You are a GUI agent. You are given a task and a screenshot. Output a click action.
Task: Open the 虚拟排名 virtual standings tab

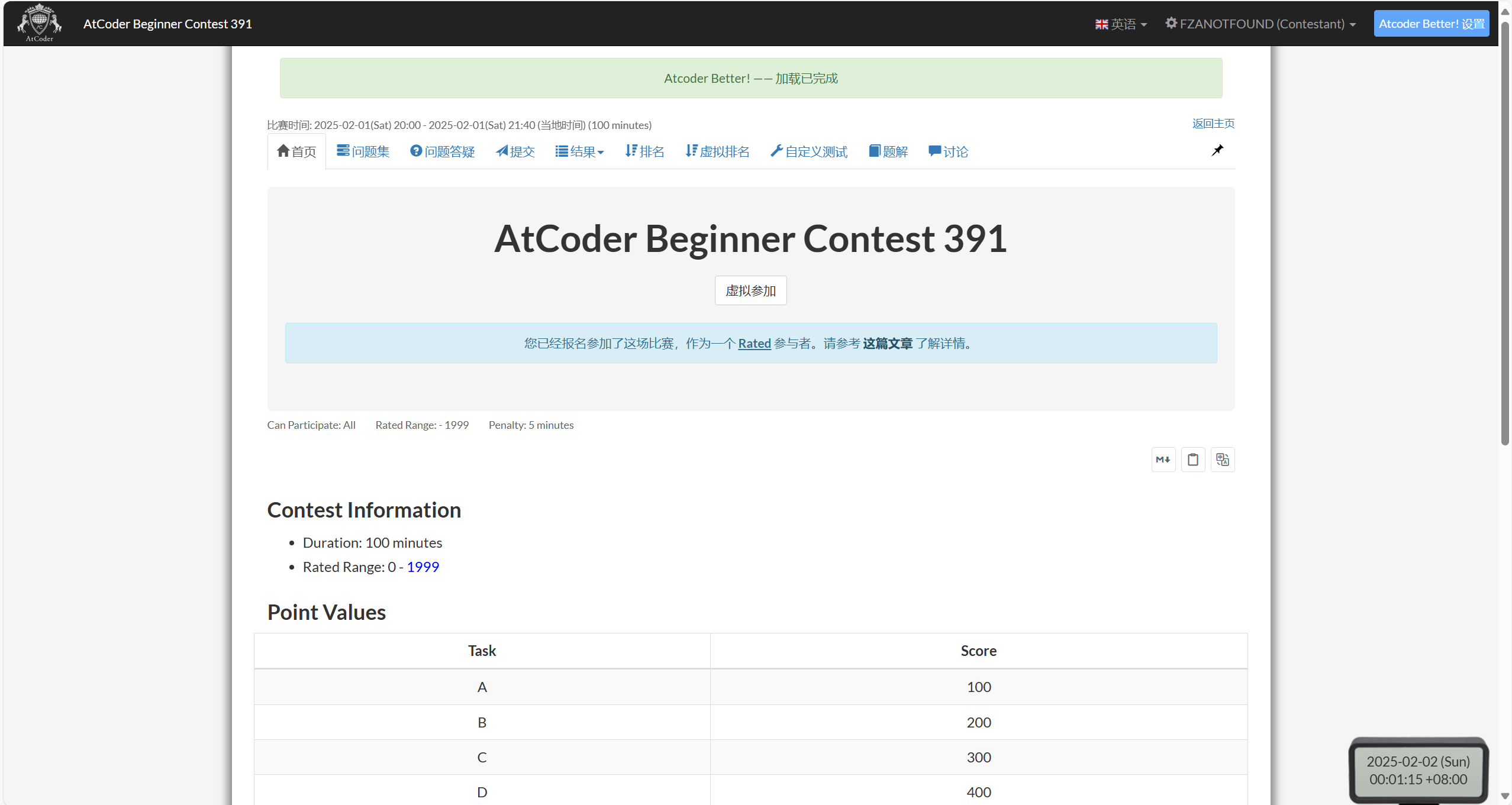point(717,152)
